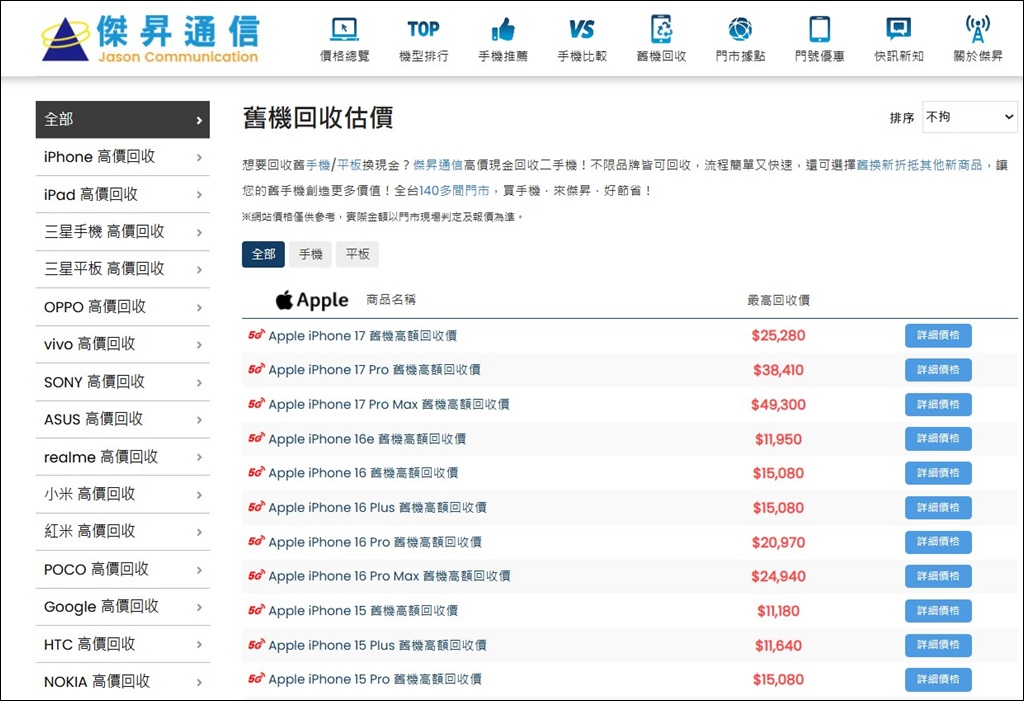This screenshot has height=701, width=1024.
Task: Select the TOP 機型排行 ranking icon
Action: point(423,38)
